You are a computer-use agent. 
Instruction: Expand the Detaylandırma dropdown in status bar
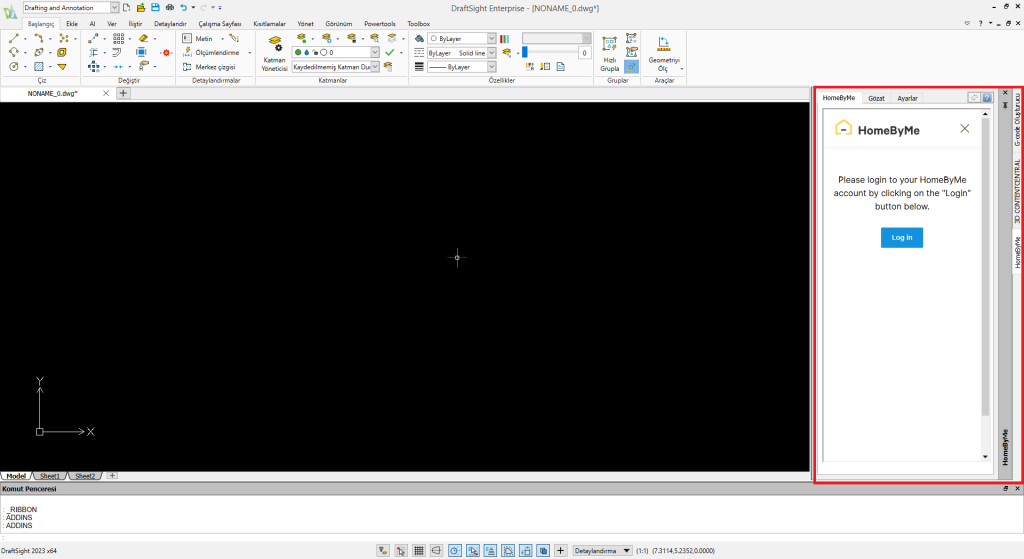pyautogui.click(x=627, y=550)
